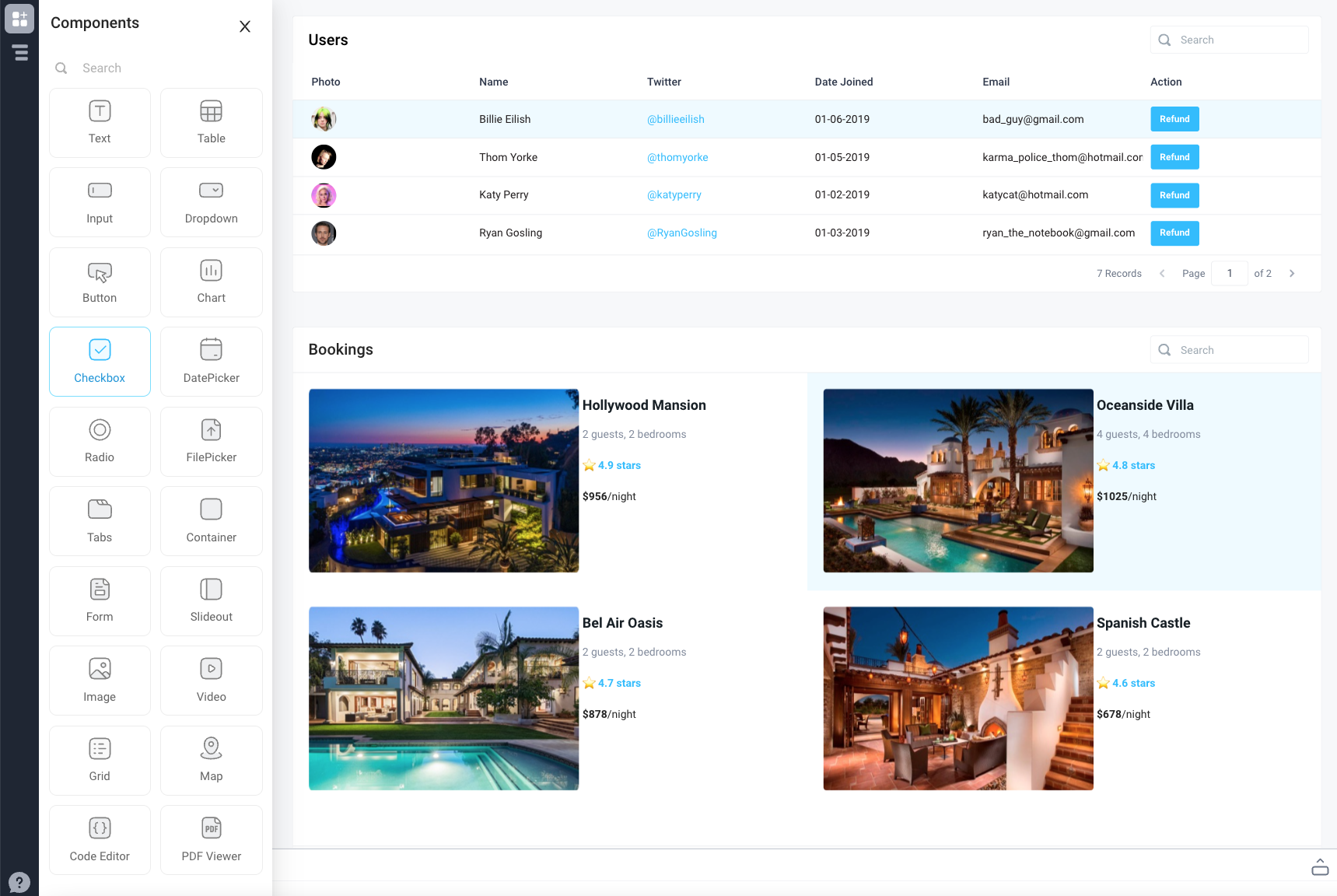Image resolution: width=1337 pixels, height=896 pixels.
Task: Refund Katy Perry's payment
Action: pos(1174,195)
